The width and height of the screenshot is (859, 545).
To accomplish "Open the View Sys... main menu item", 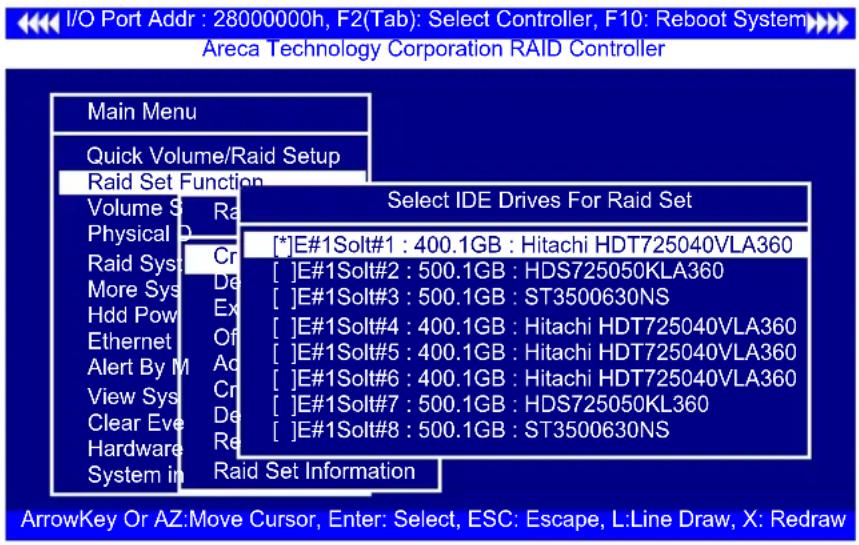I will [x=133, y=397].
